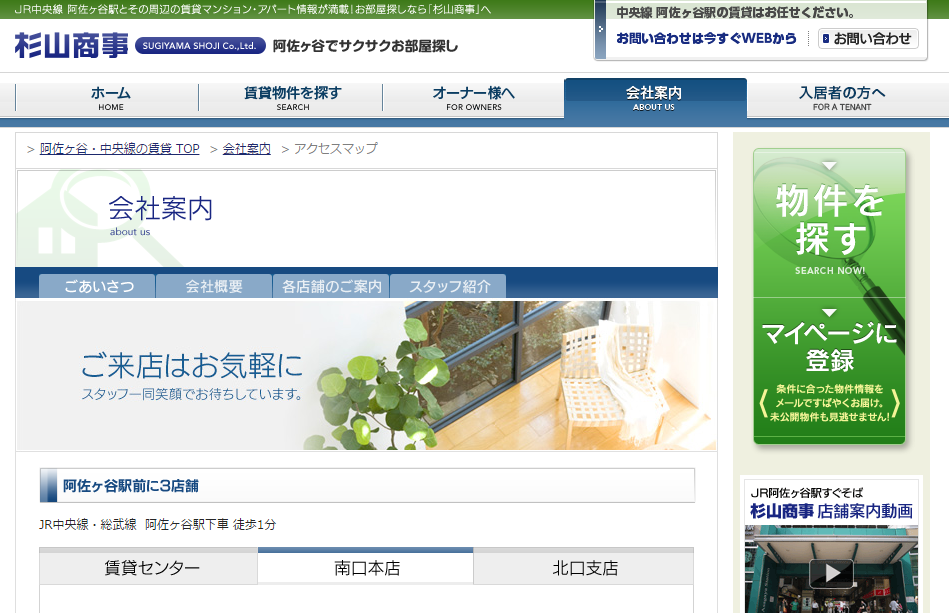Select the 会社案内 ABOUT US menu
Image resolution: width=949 pixels, height=613 pixels.
click(x=655, y=98)
